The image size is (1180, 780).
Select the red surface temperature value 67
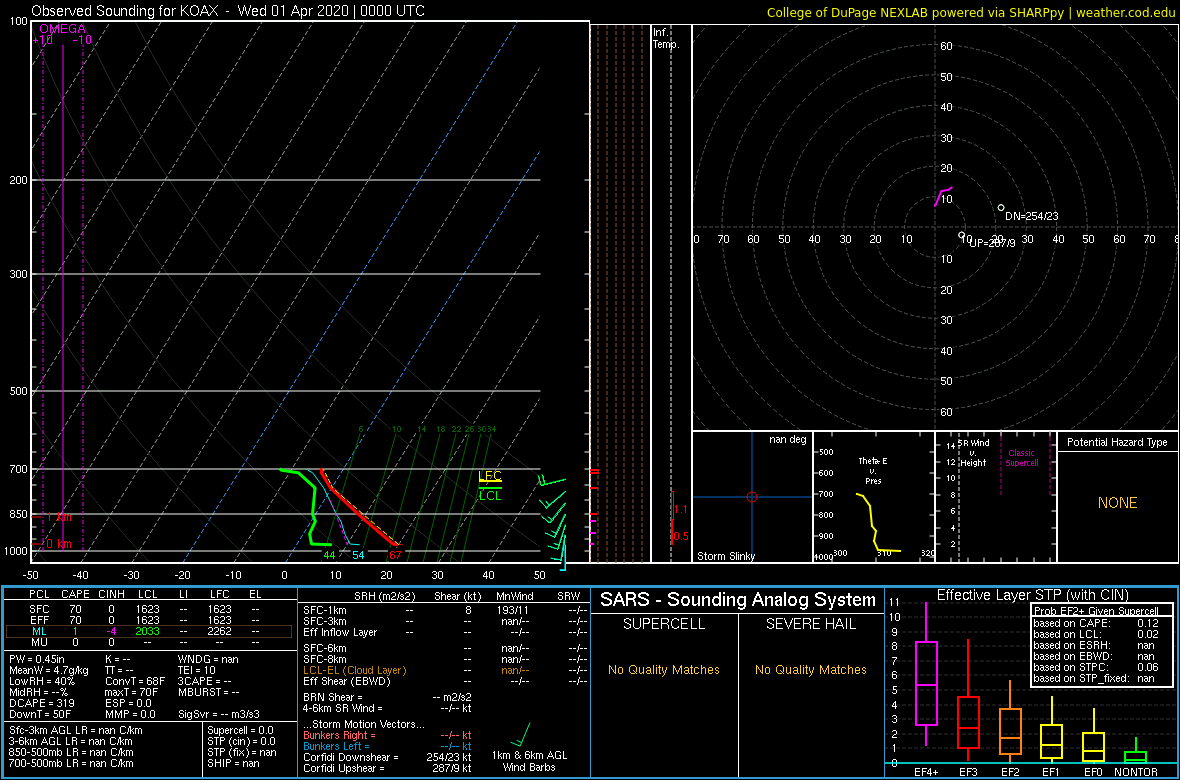(394, 555)
